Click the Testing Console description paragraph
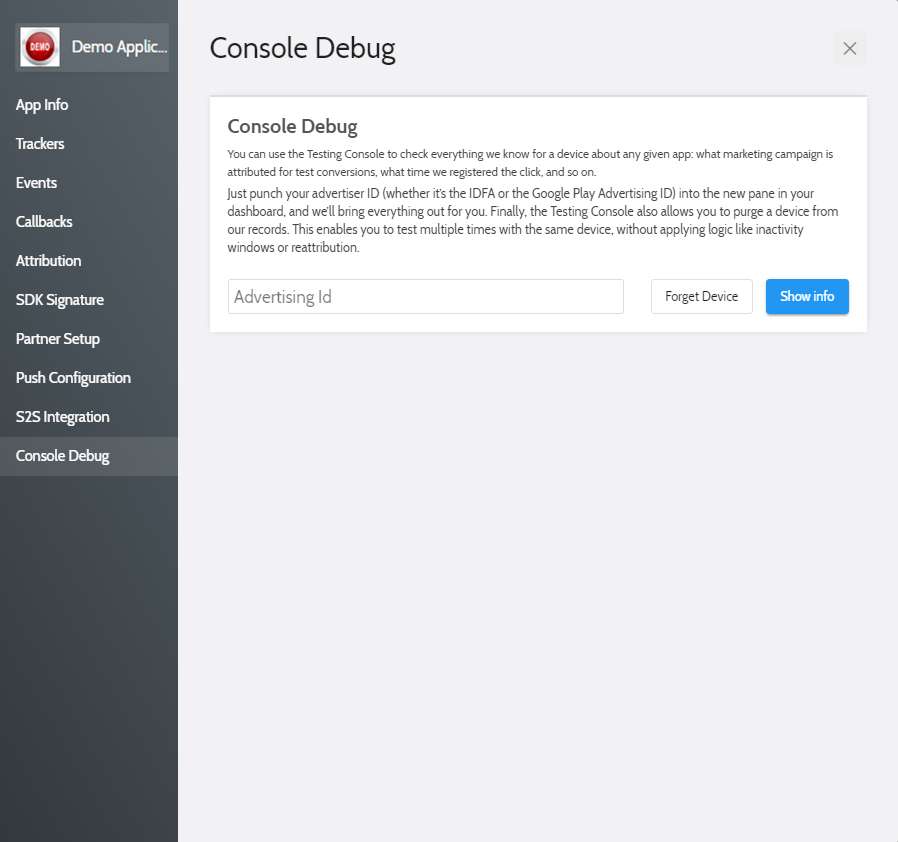This screenshot has height=842, width=898. point(530,163)
